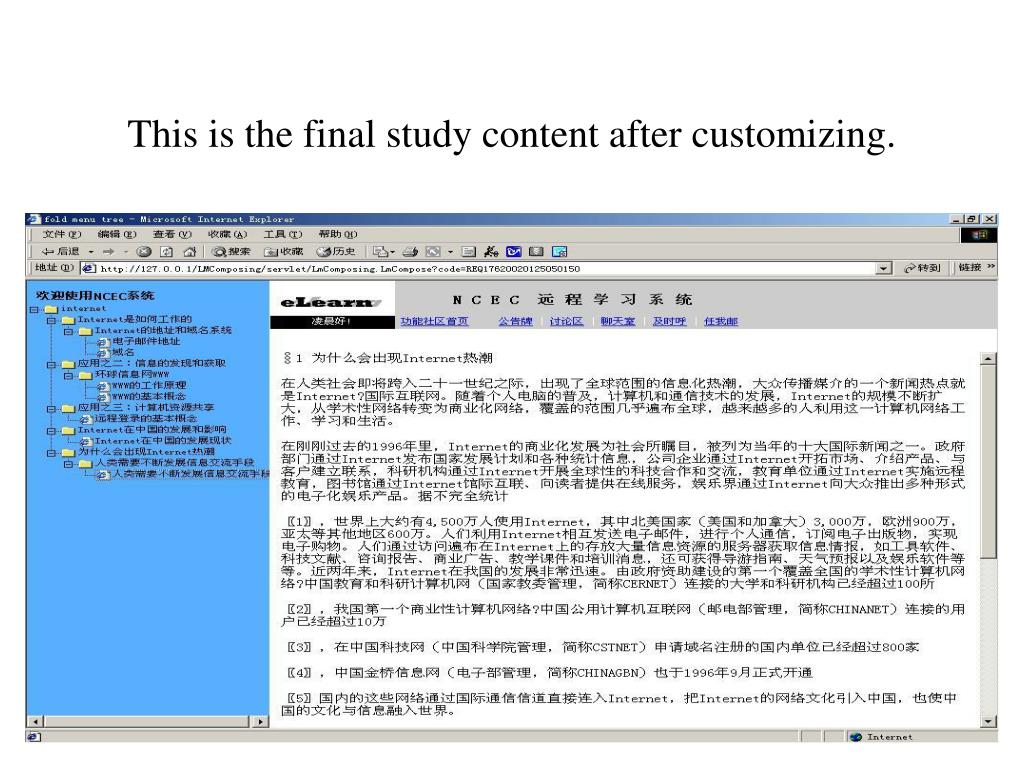Collapse the 'Internet的地址和域名系统' node
Screen dimensions: 1024x768
[68, 332]
